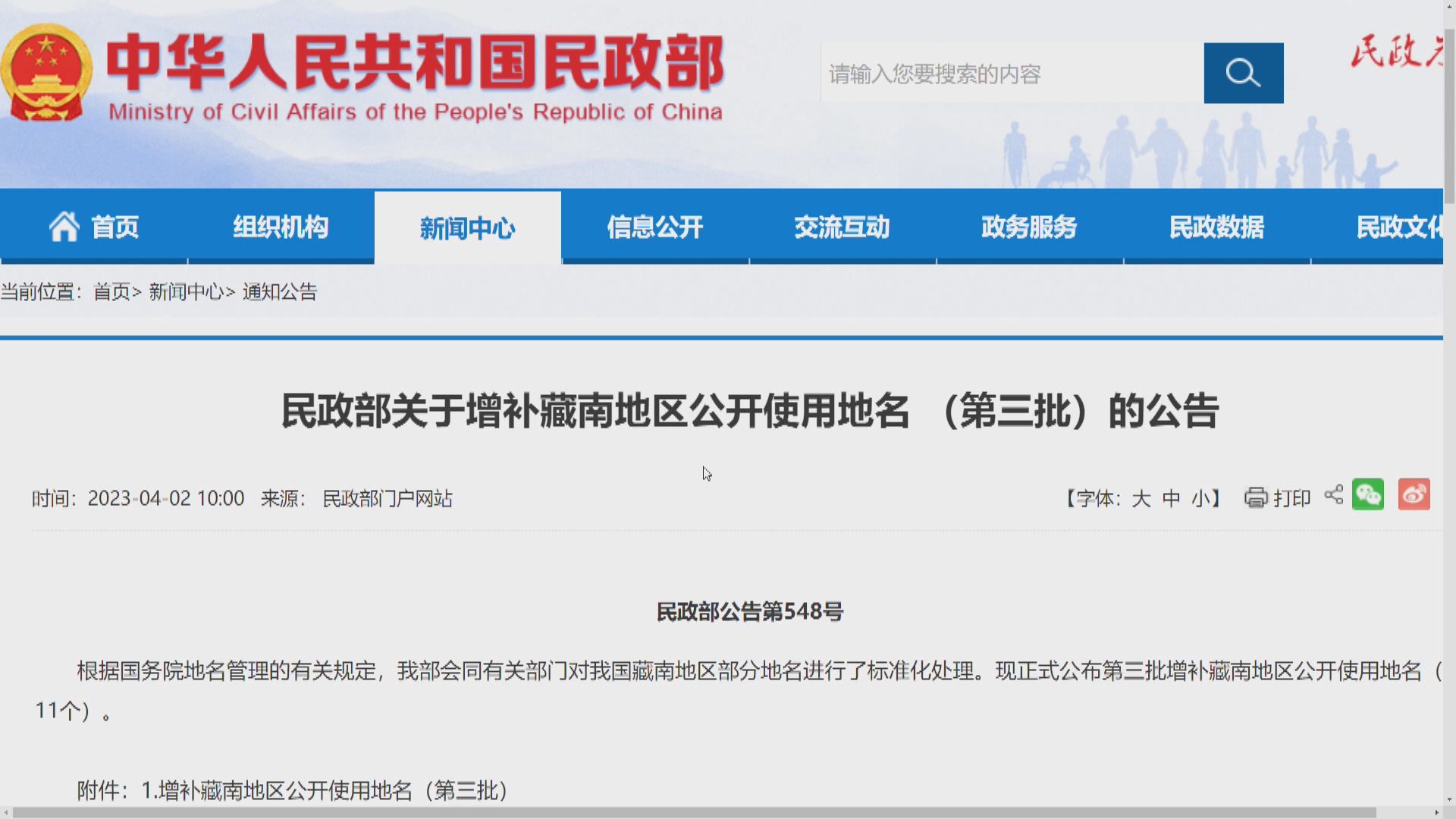The image size is (1456, 819).
Task: Click the search magnifier icon
Action: (x=1242, y=73)
